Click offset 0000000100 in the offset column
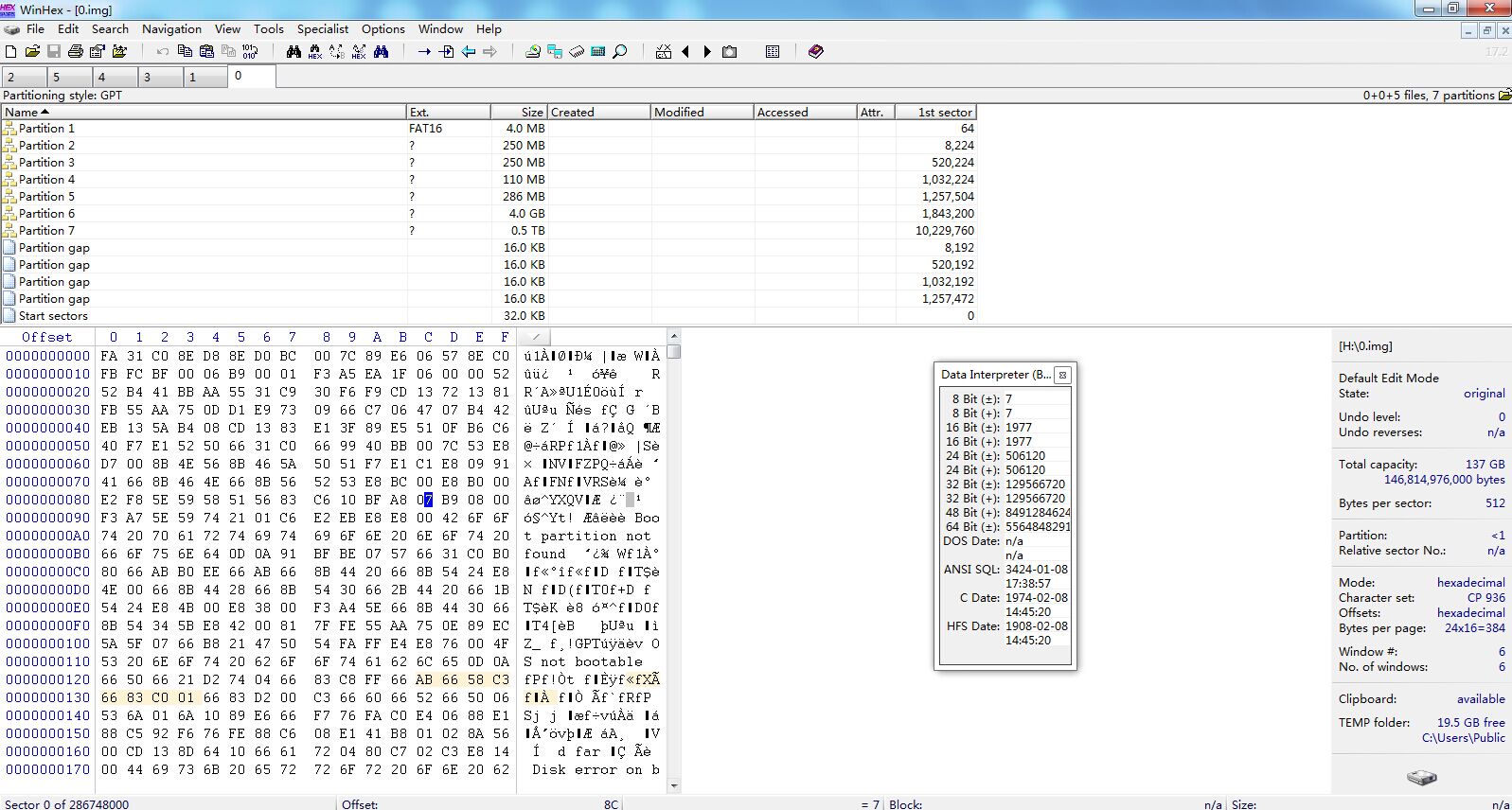 [x=47, y=643]
